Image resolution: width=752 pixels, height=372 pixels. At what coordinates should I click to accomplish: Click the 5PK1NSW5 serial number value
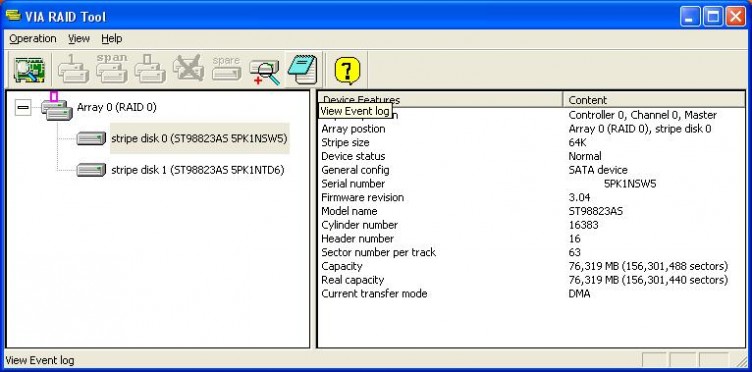pyautogui.click(x=630, y=184)
